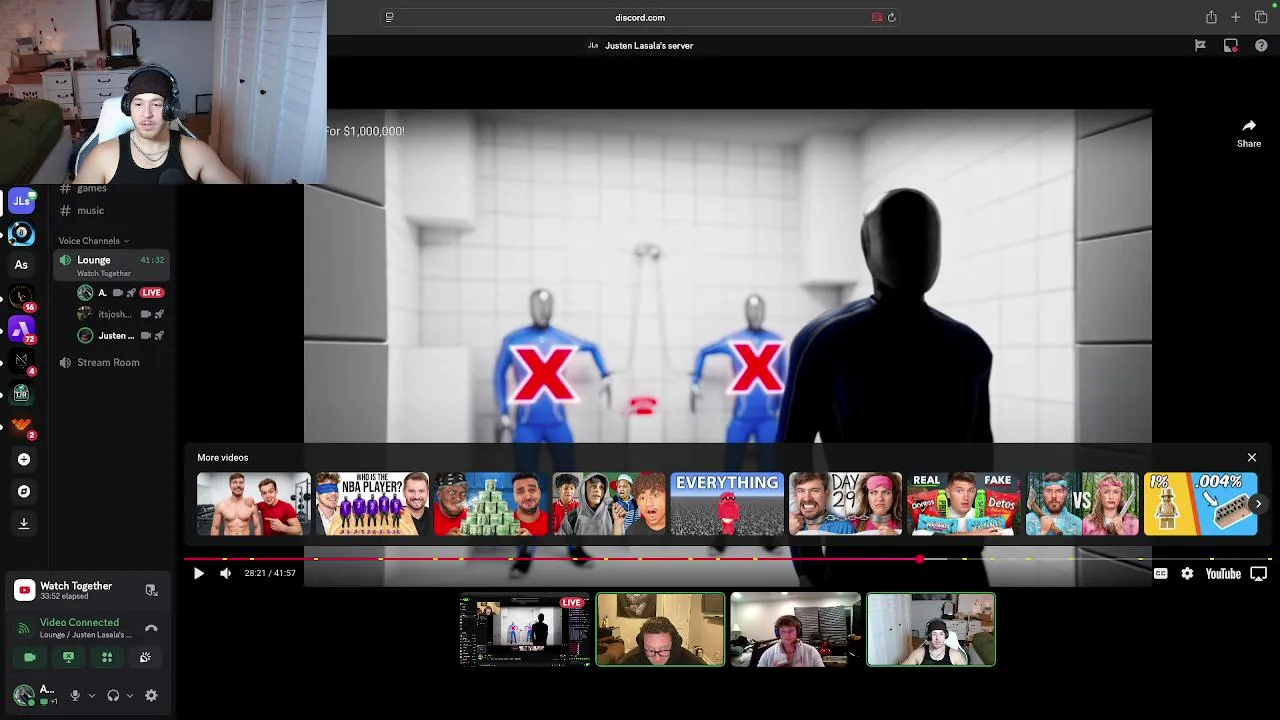Image resolution: width=1280 pixels, height=720 pixels.
Task: Open connection signal details icon
Action: tap(24, 628)
